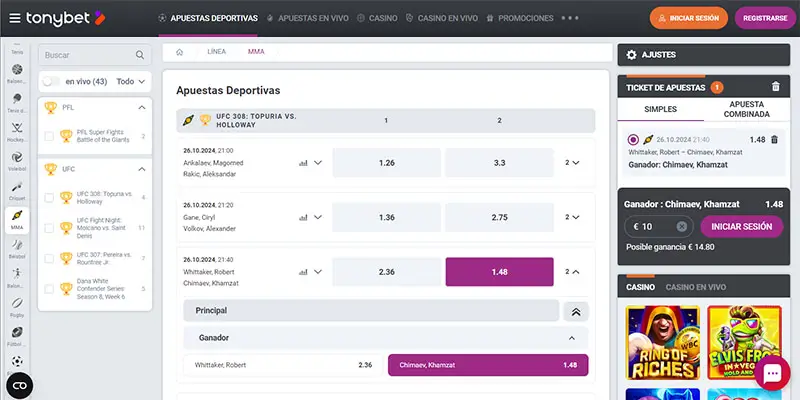
Task: Click the orange Iniciar Sesión header button
Action: 689,18
